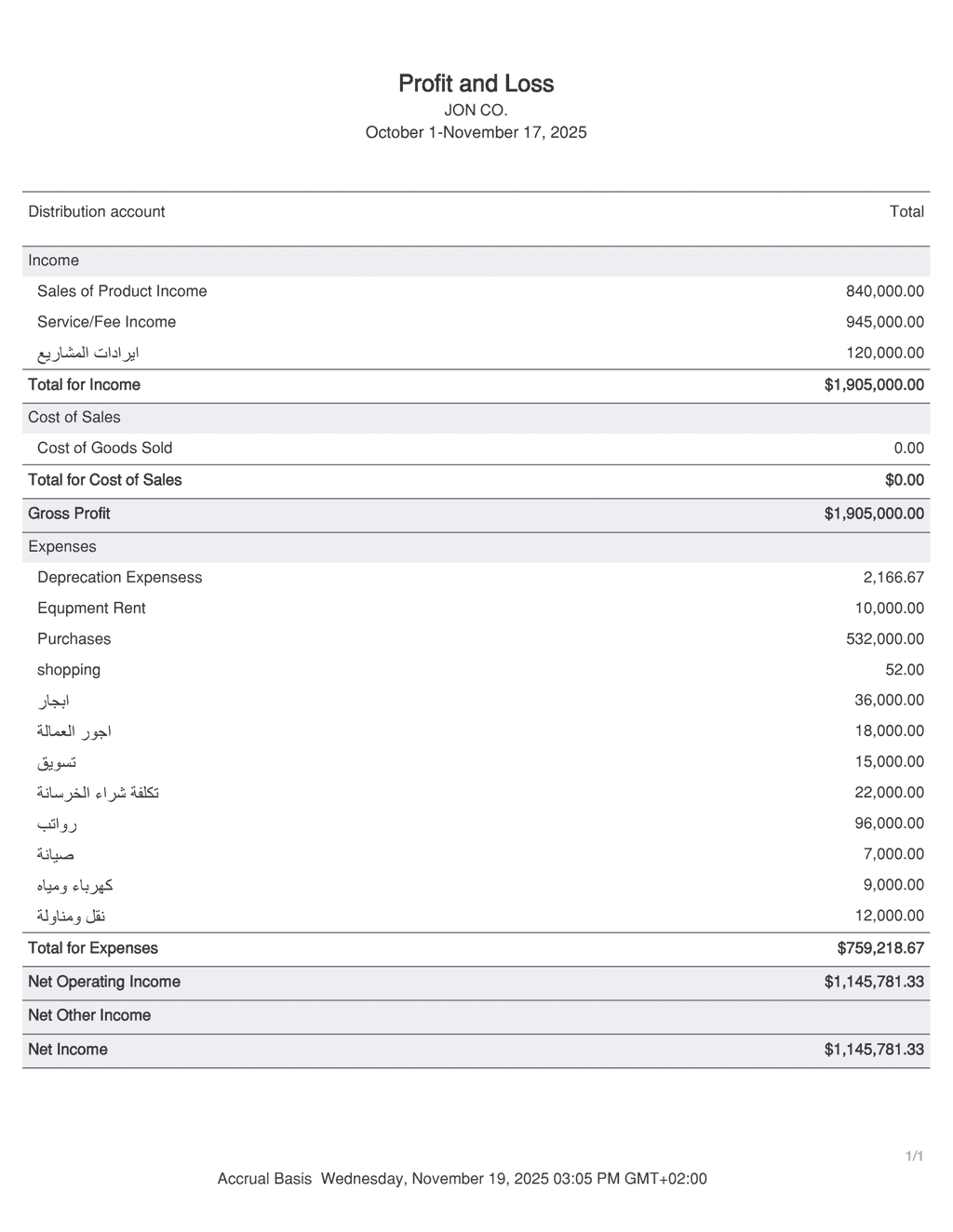This screenshot has width=953, height=1232.
Task: Click the Service/Fee Income amount 945,000.00
Action: (x=884, y=322)
